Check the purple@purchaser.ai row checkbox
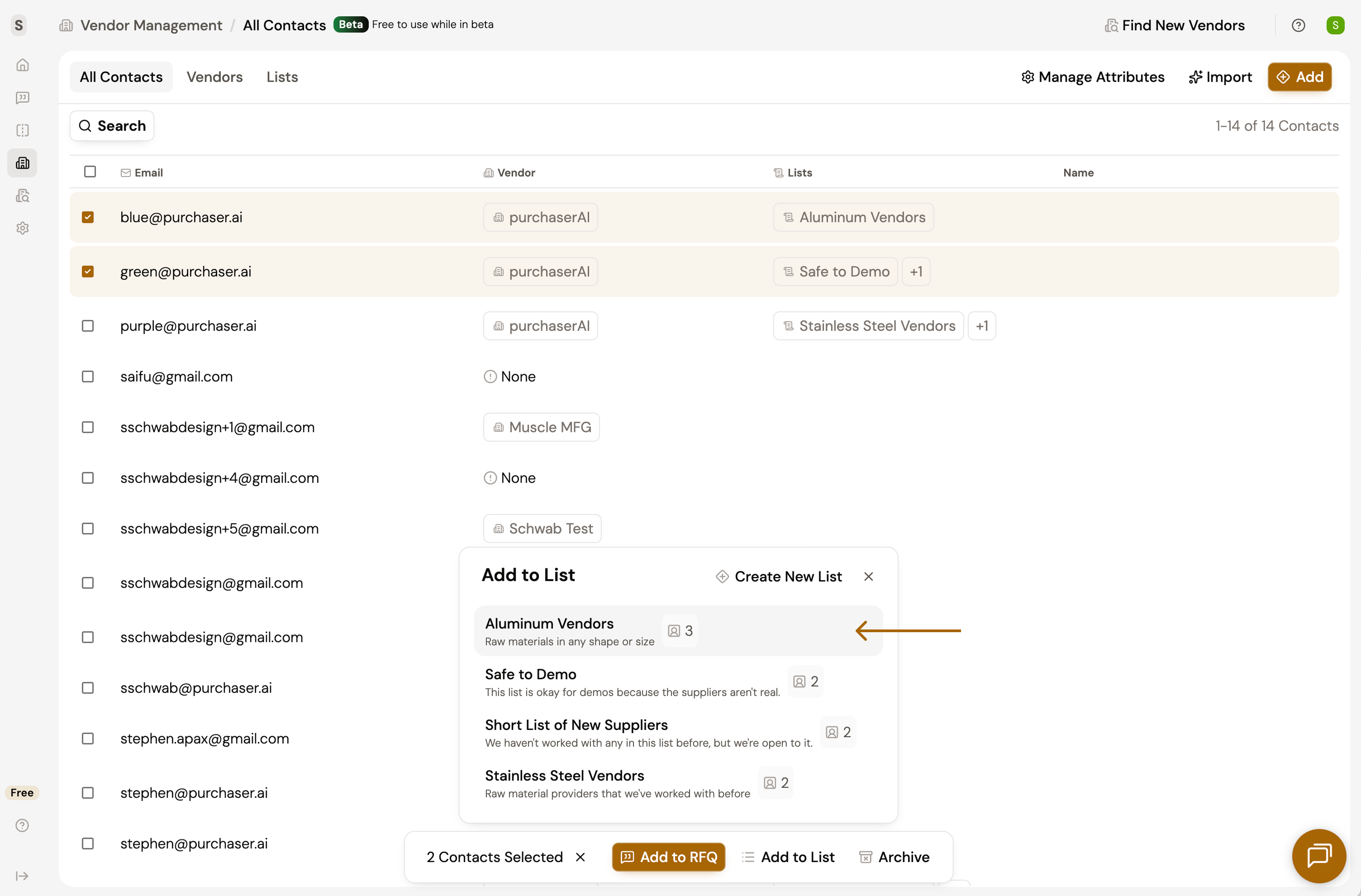Screen dimensions: 1361x896 (x=87, y=326)
